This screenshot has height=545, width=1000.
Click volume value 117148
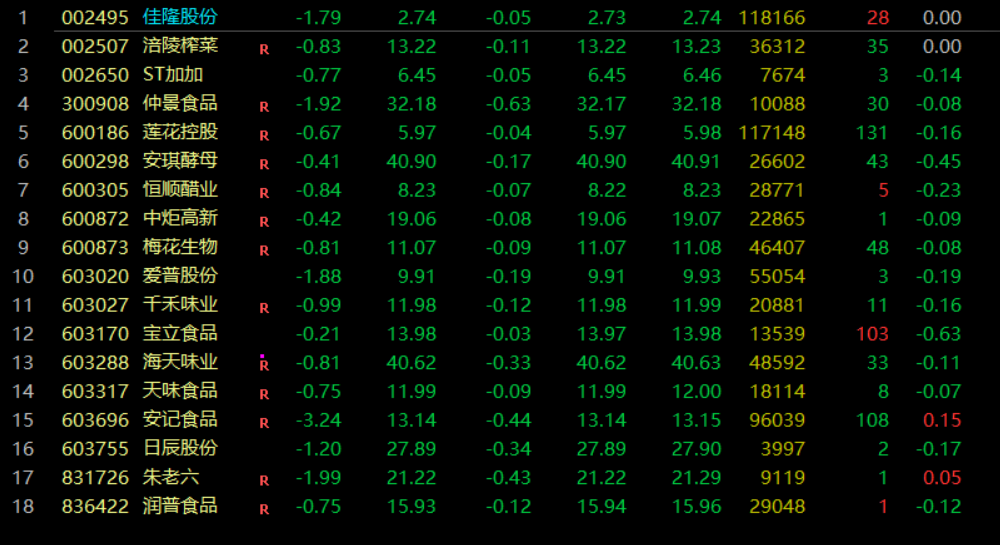click(x=772, y=133)
